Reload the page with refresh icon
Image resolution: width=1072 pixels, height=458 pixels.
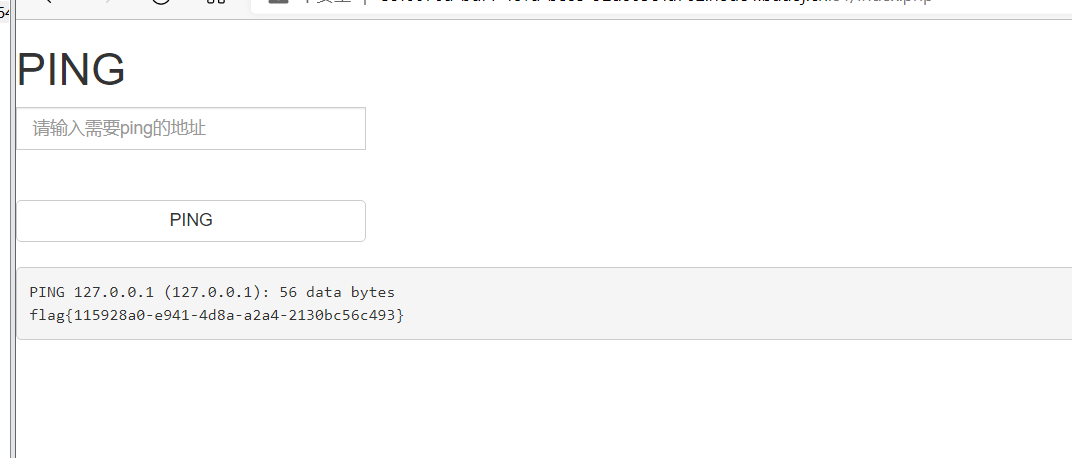tap(161, 1)
